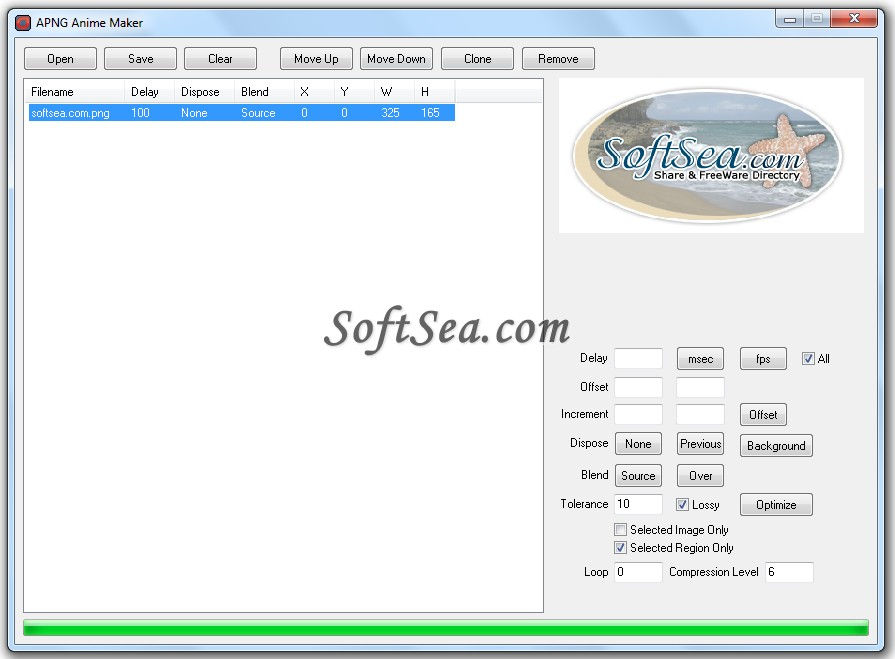Set Dispose to Background
The width and height of the screenshot is (895, 659).
click(x=776, y=446)
